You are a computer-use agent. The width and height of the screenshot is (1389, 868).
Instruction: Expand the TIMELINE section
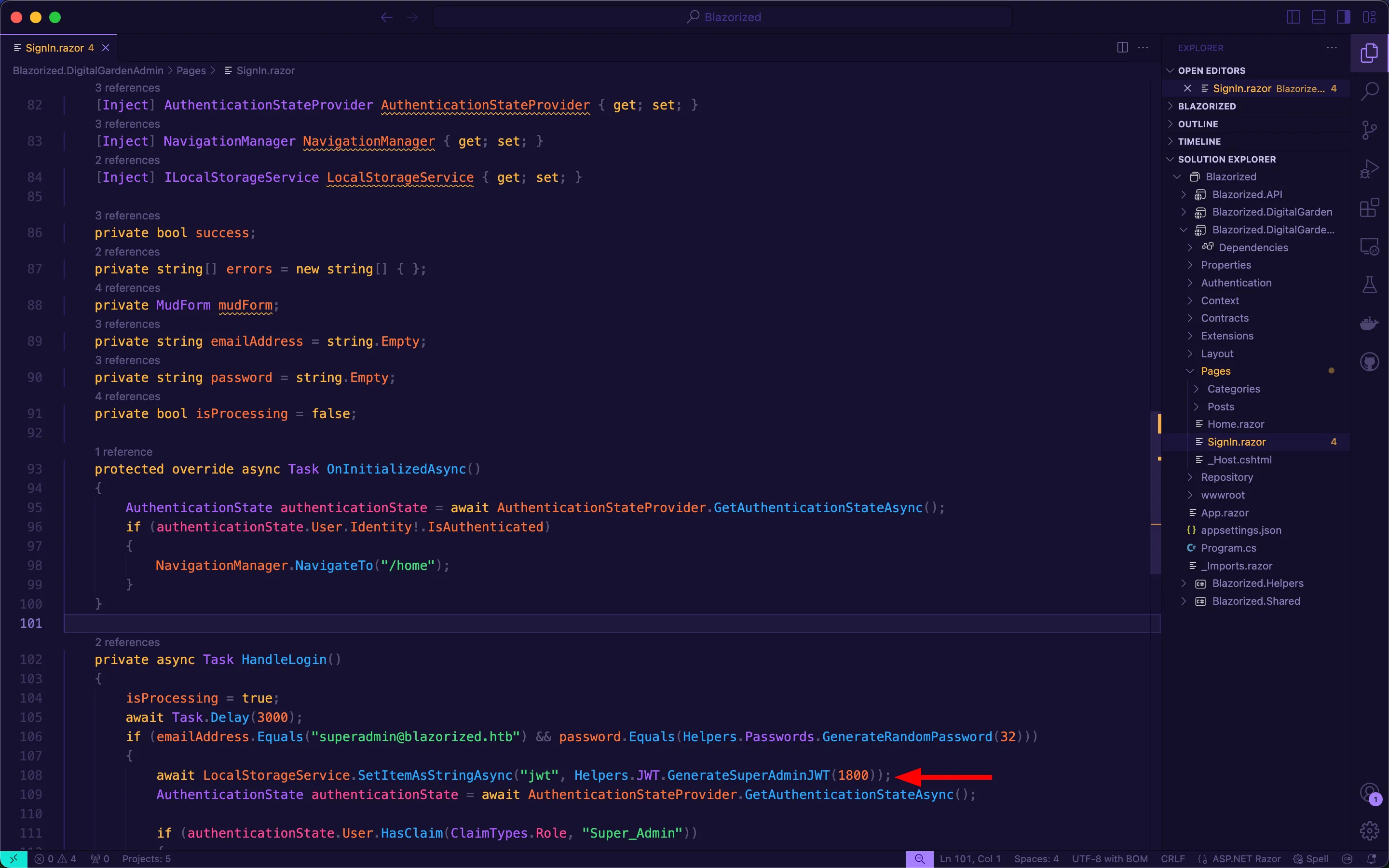[1257, 141]
